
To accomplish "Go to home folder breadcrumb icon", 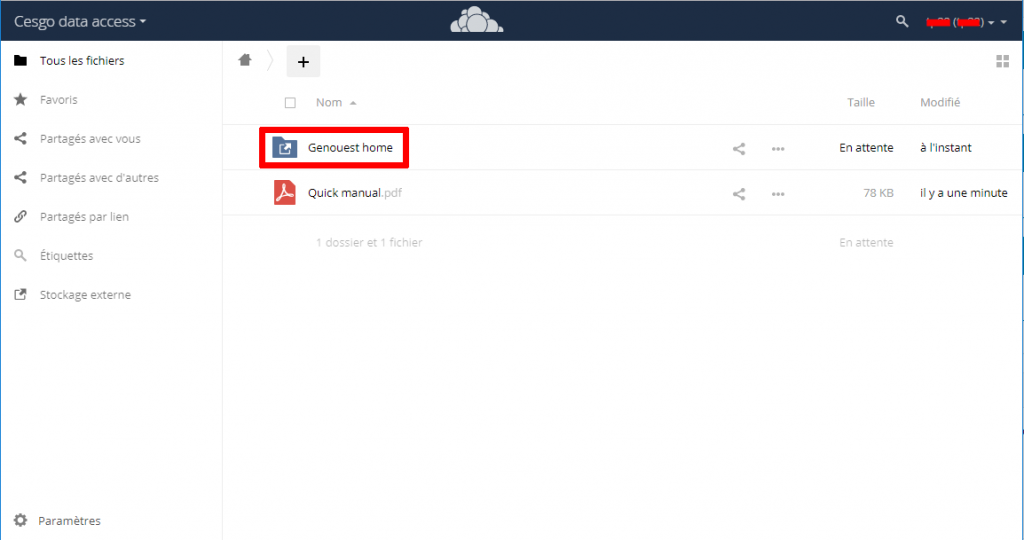I will tap(245, 60).
